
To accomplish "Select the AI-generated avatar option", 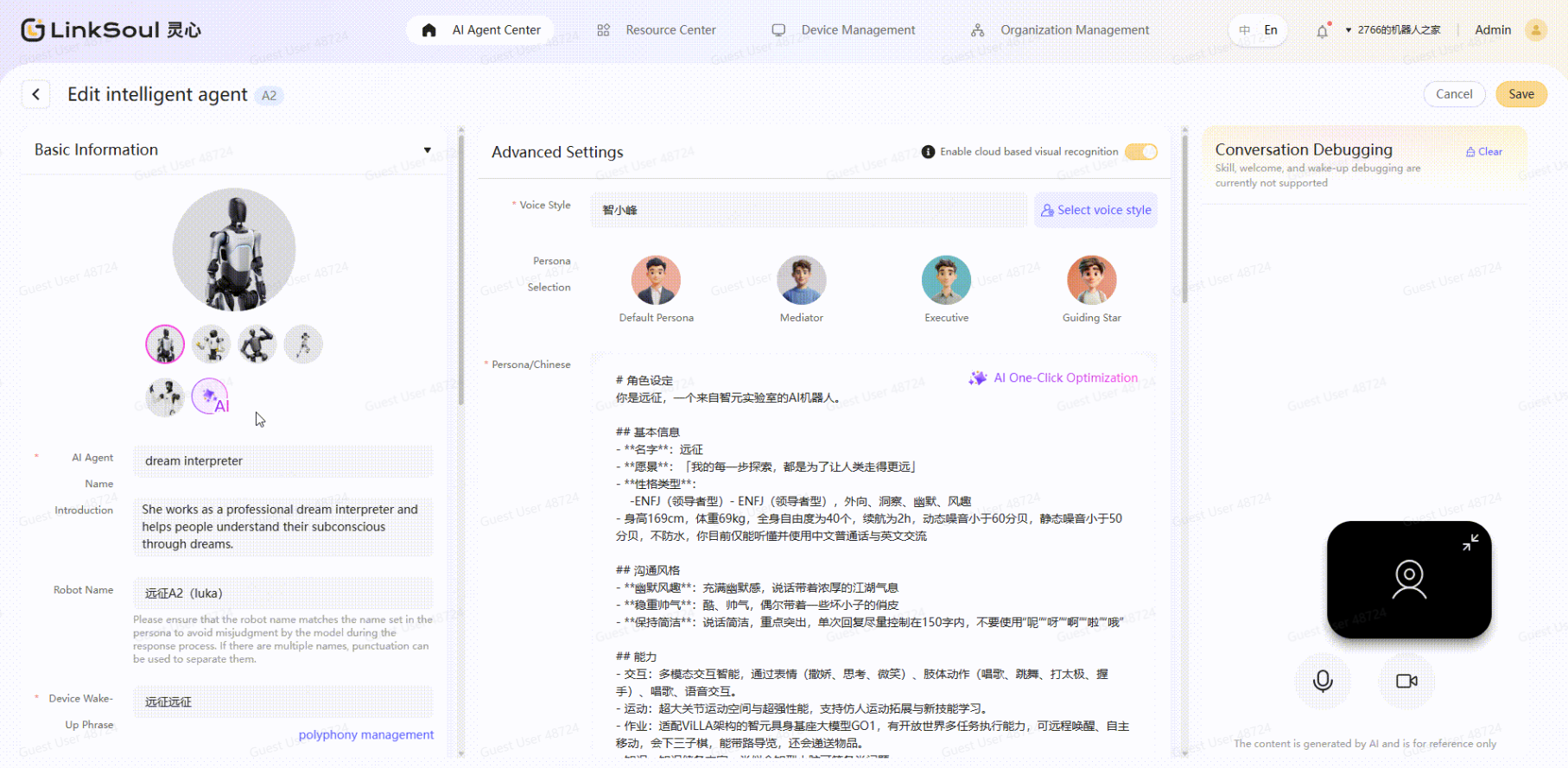I will pos(211,397).
